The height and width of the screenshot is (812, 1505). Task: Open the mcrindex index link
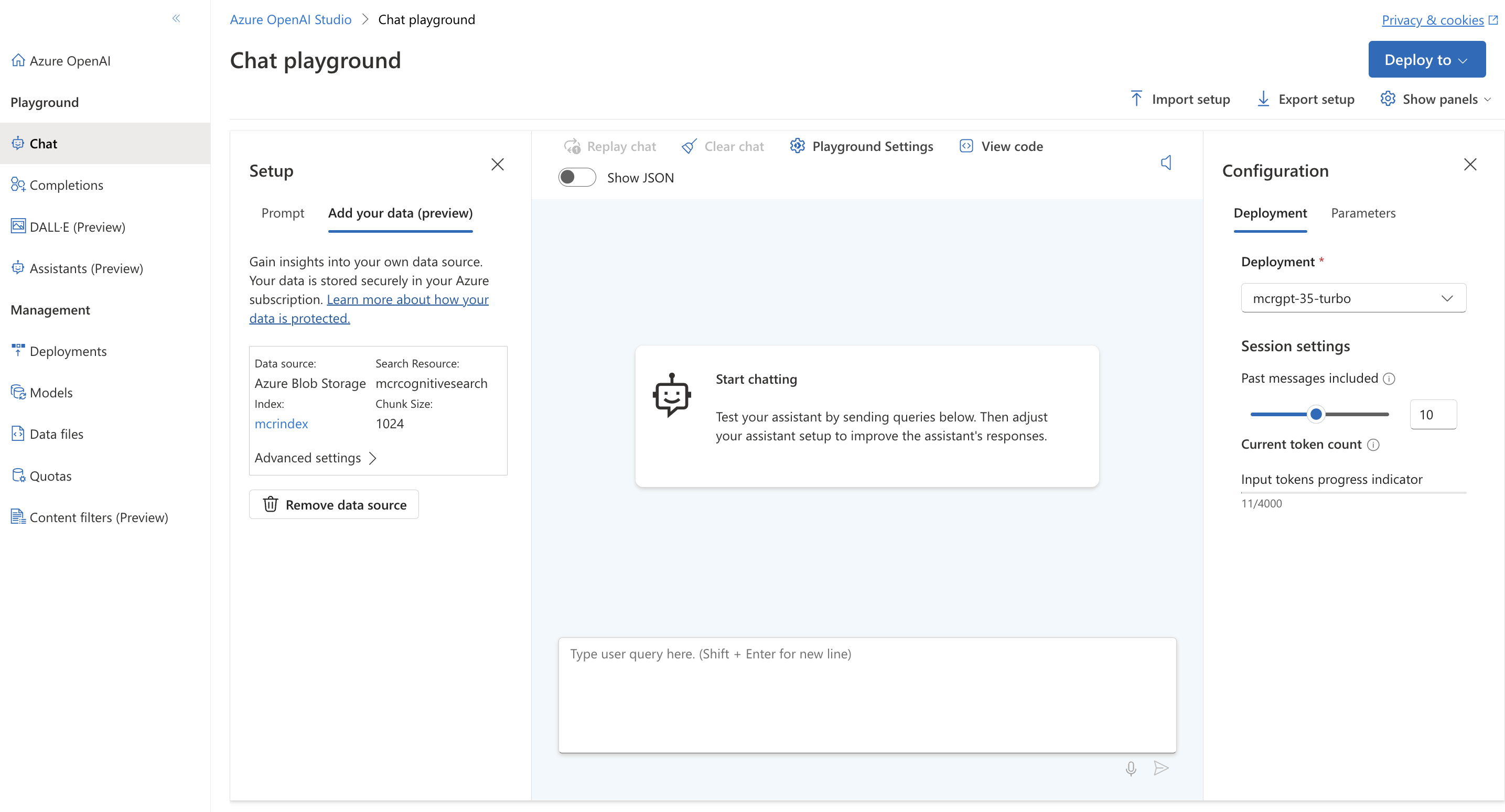[281, 424]
